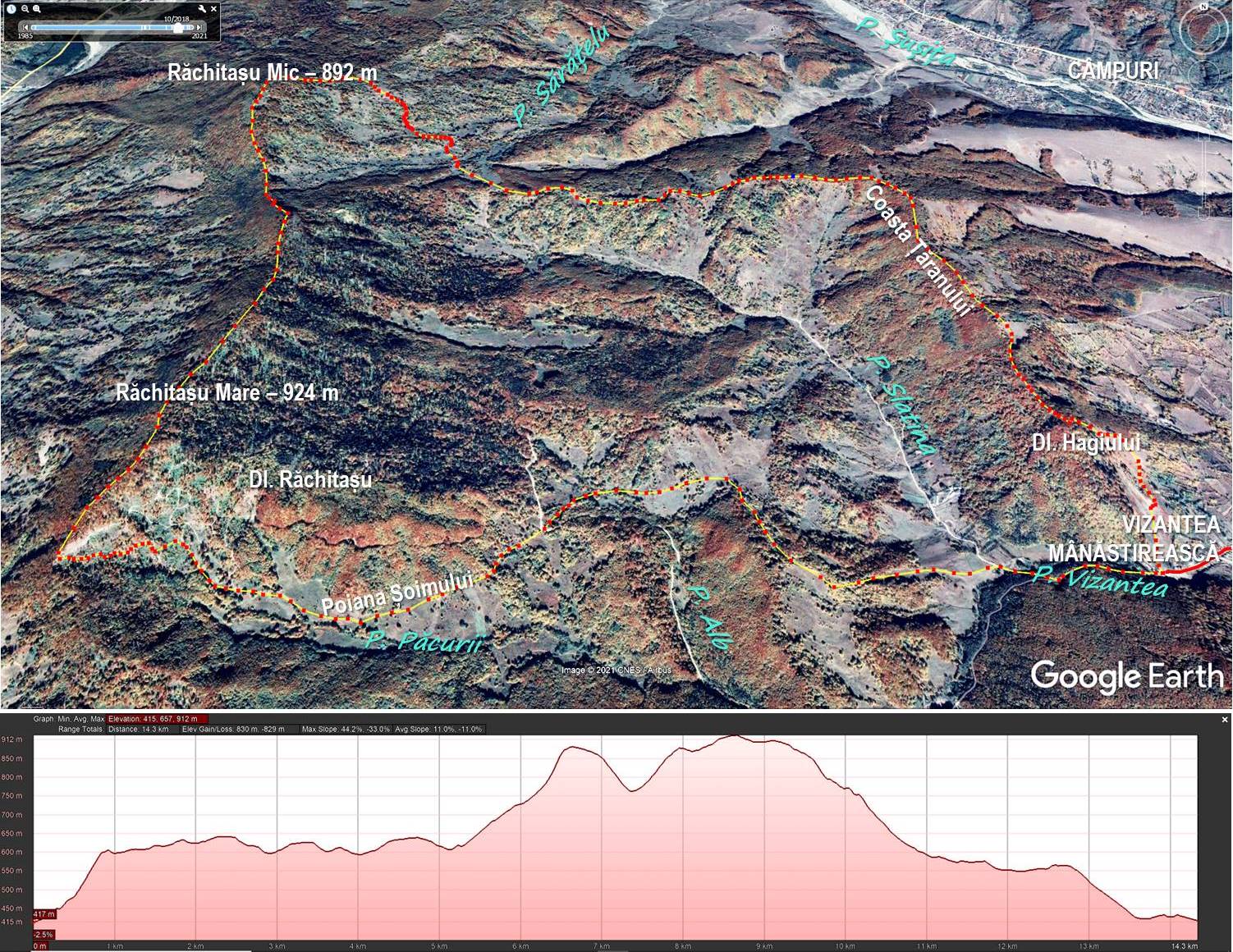Click the Răchitașu Mic – 892 m label
The width and height of the screenshot is (1233, 952).
(x=272, y=73)
